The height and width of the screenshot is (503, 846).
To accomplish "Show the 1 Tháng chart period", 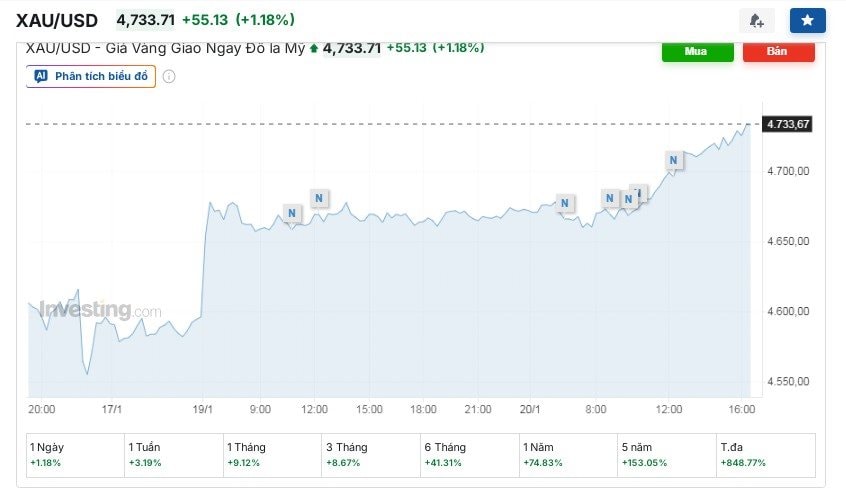I will 271,455.
